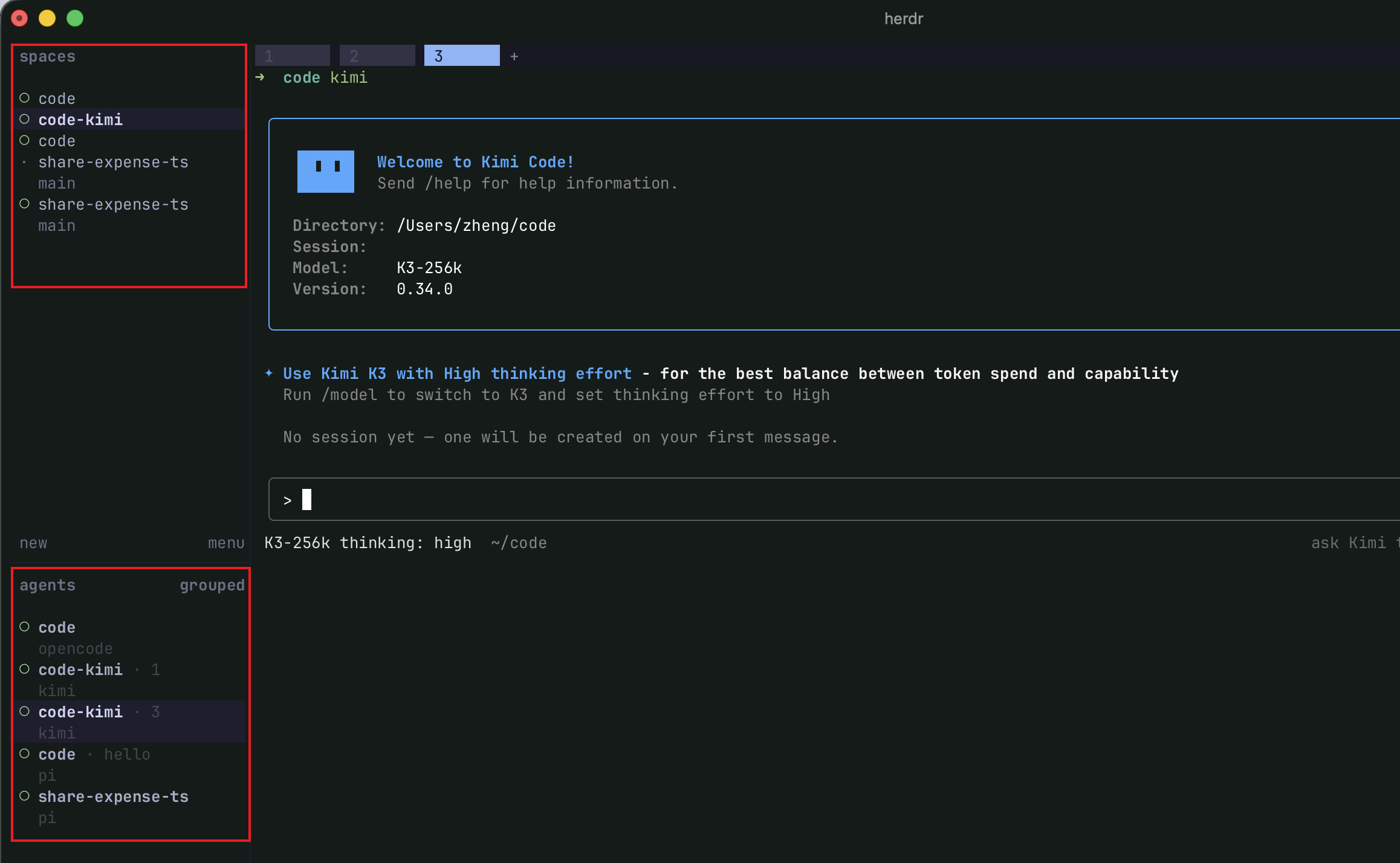
Task: Select the 'code' space just below code-kimi
Action: [129, 140]
